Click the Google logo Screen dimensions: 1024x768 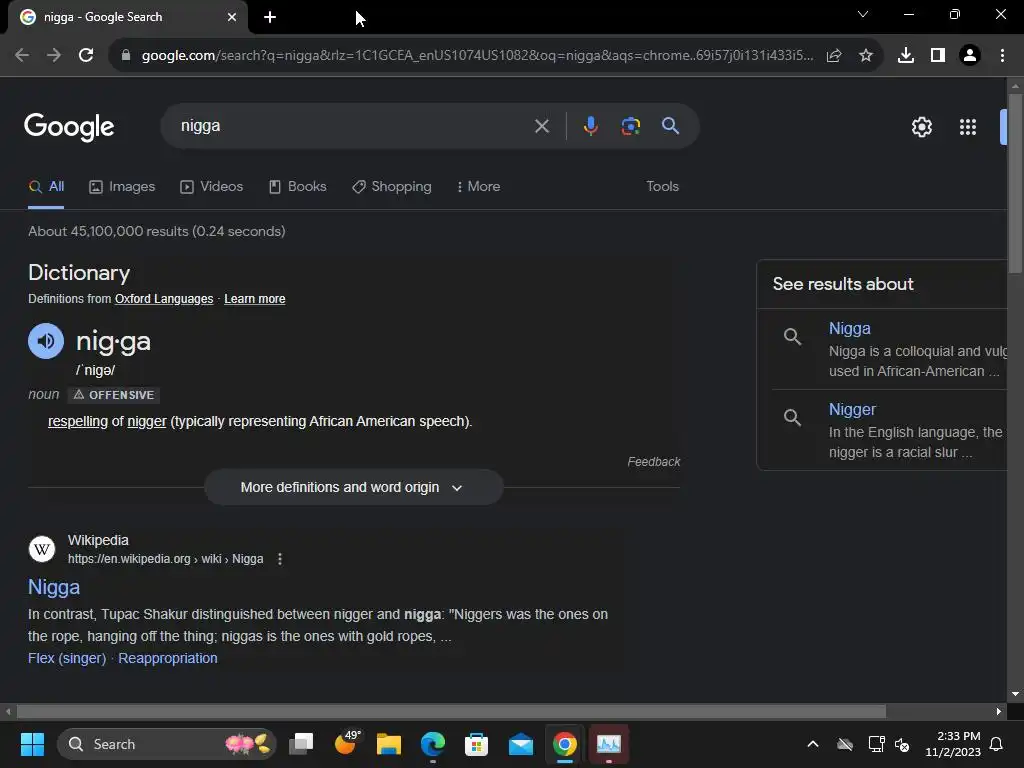pos(69,127)
